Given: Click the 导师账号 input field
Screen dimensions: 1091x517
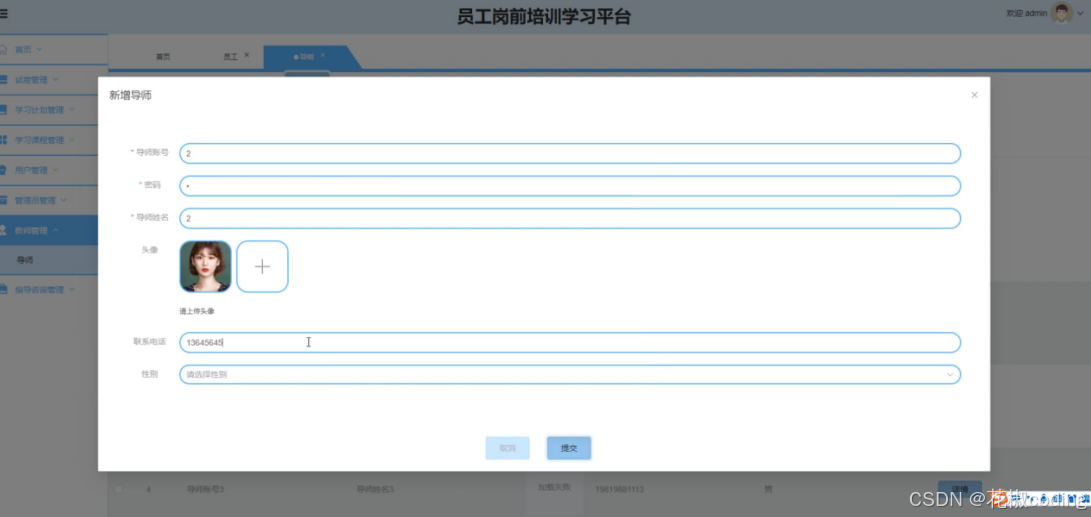Looking at the screenshot, I should tap(570, 153).
